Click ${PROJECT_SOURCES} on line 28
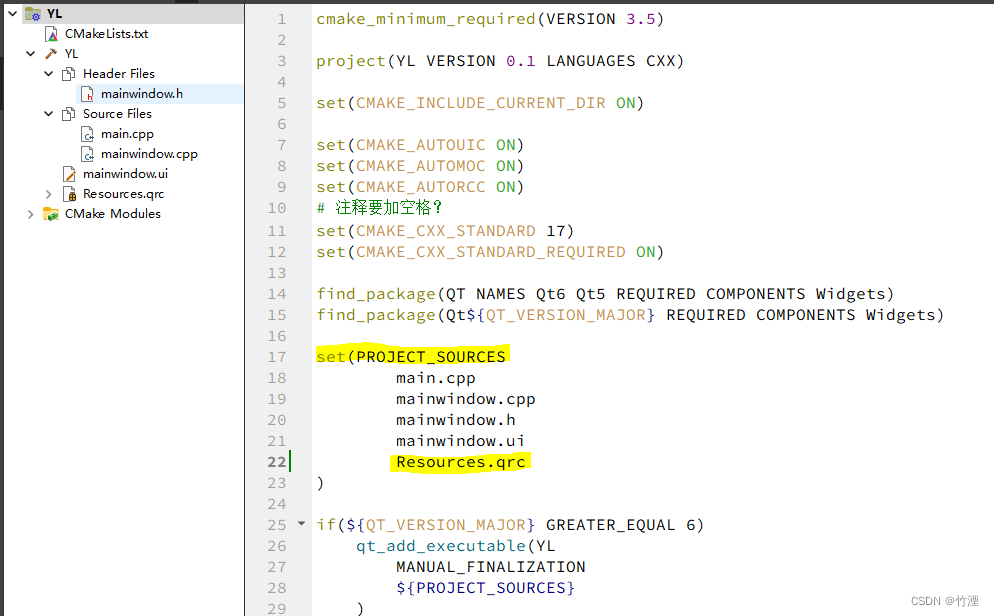 click(x=486, y=588)
